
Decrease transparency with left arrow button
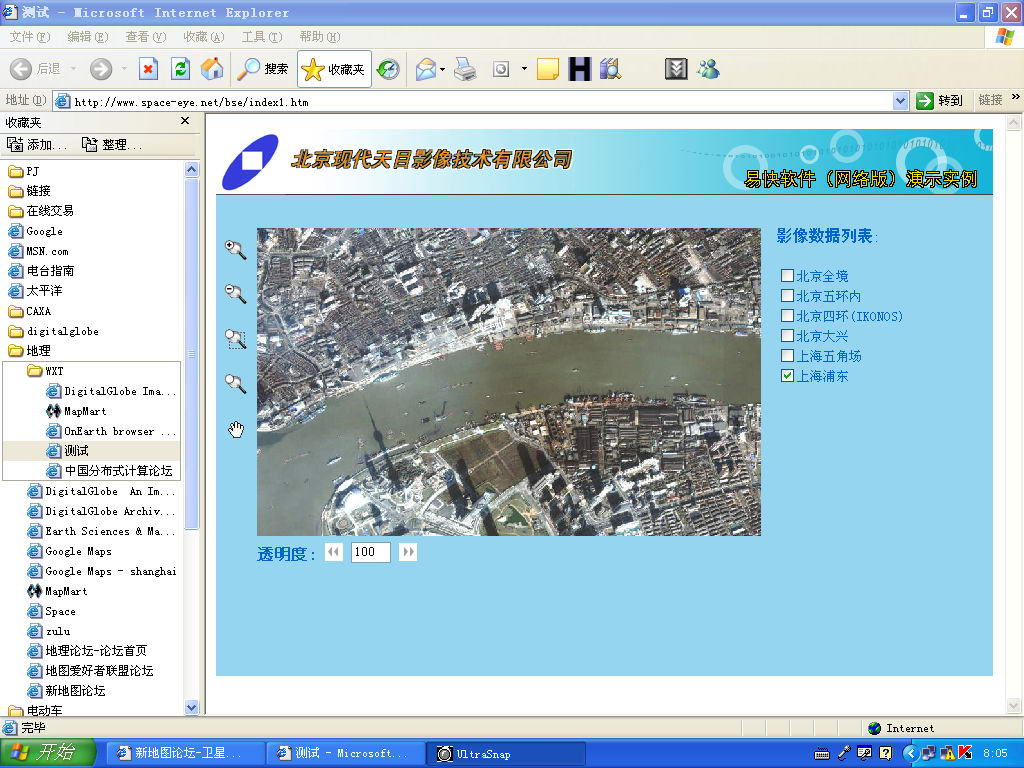click(x=334, y=552)
